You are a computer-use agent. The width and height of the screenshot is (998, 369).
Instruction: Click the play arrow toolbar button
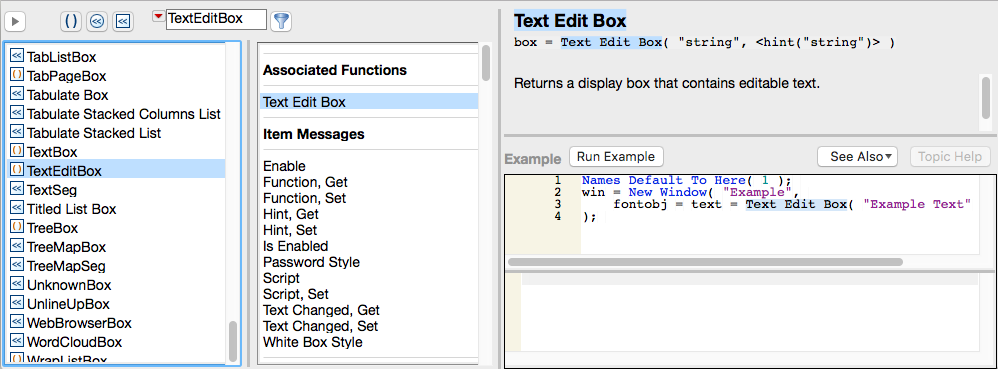tap(15, 22)
